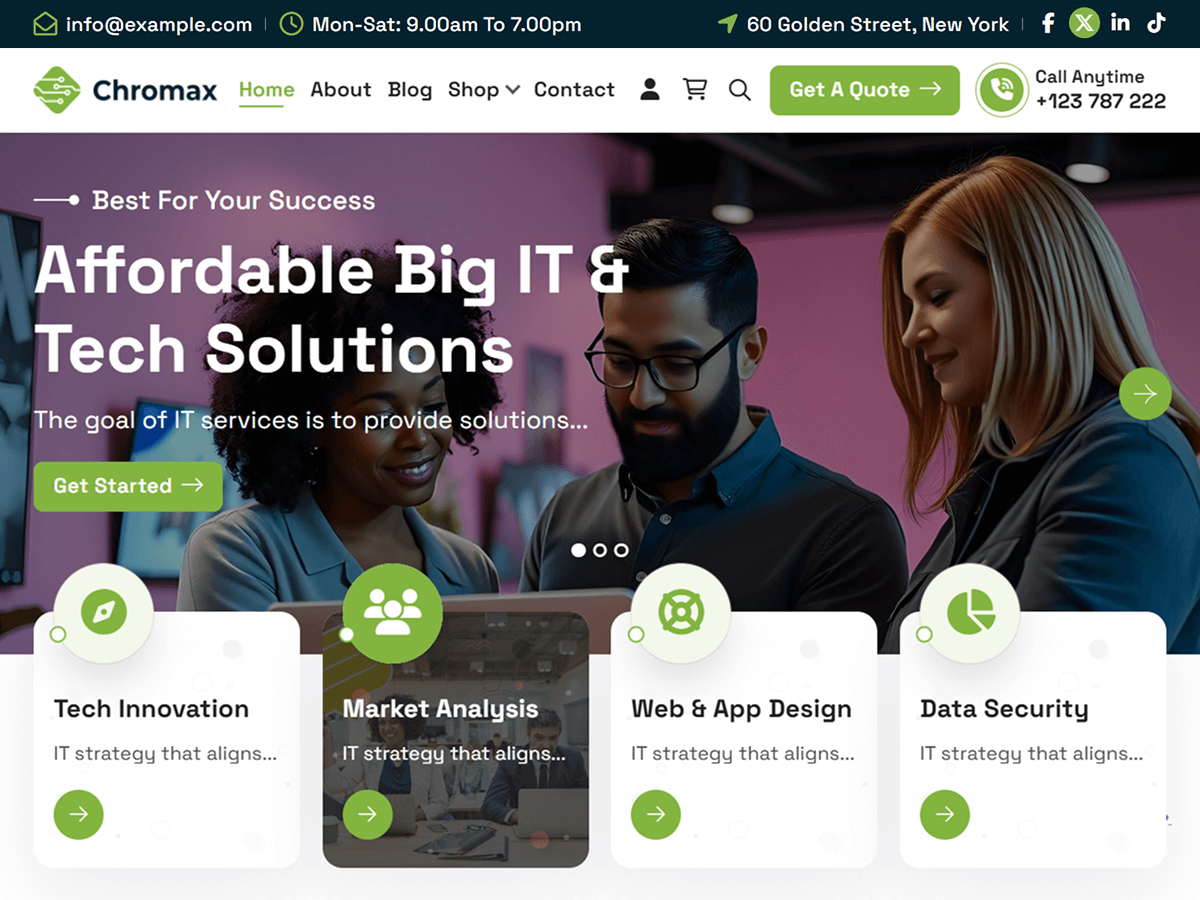This screenshot has height=900, width=1200.
Task: Open the Market Analysis card title
Action: (x=440, y=709)
